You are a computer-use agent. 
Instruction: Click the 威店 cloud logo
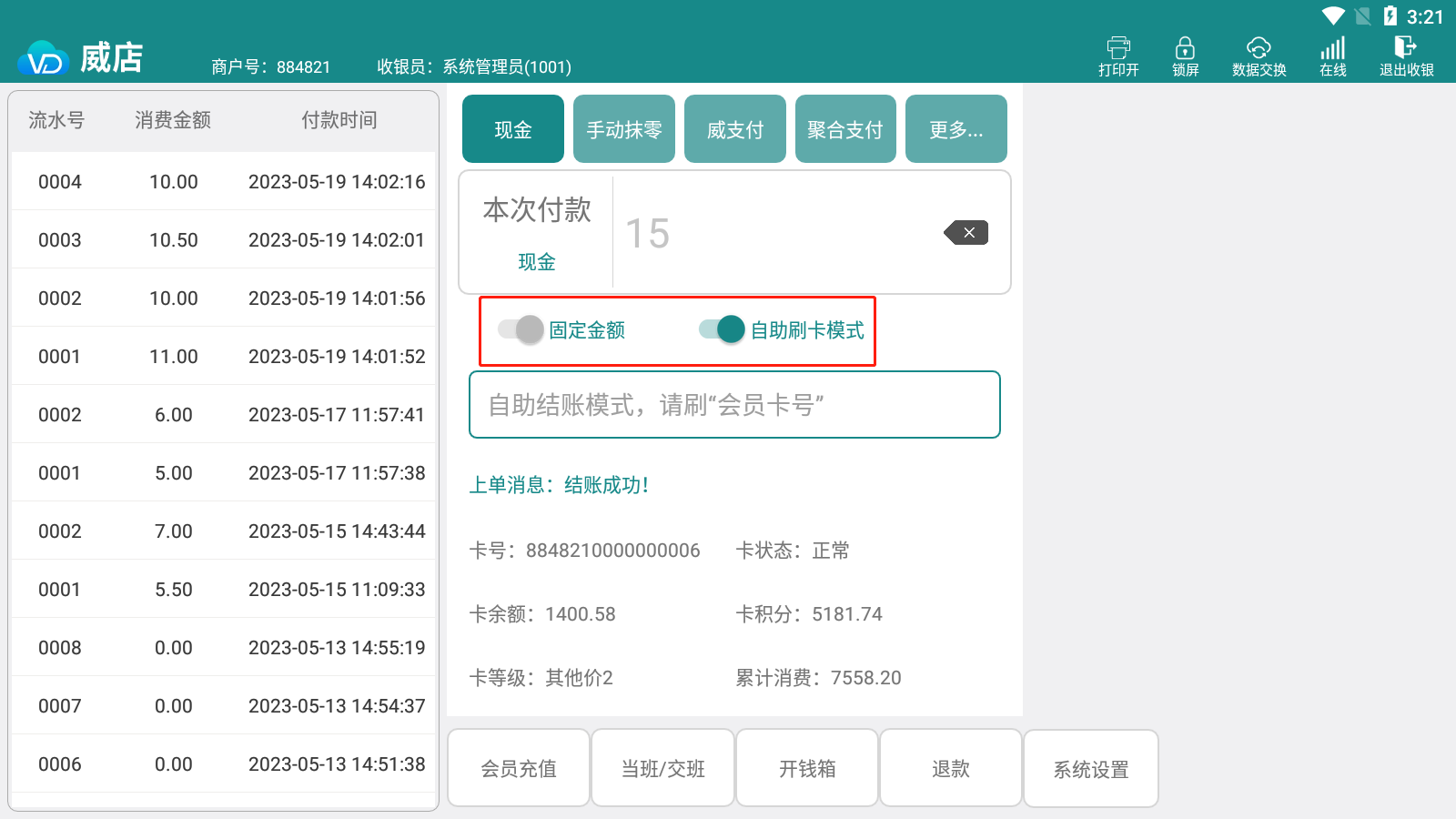(x=43, y=59)
